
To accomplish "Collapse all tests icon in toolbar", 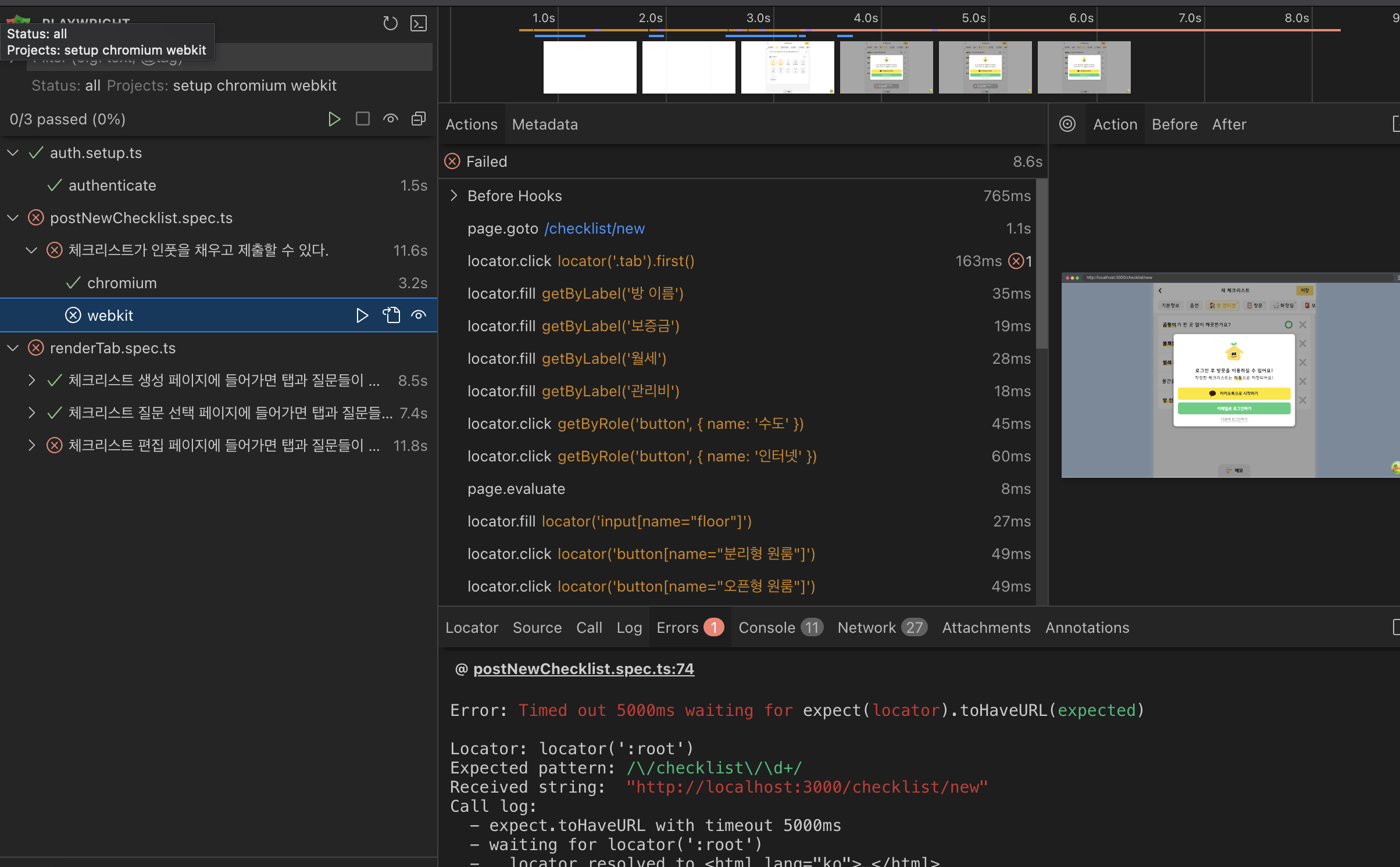I will pyautogui.click(x=419, y=119).
